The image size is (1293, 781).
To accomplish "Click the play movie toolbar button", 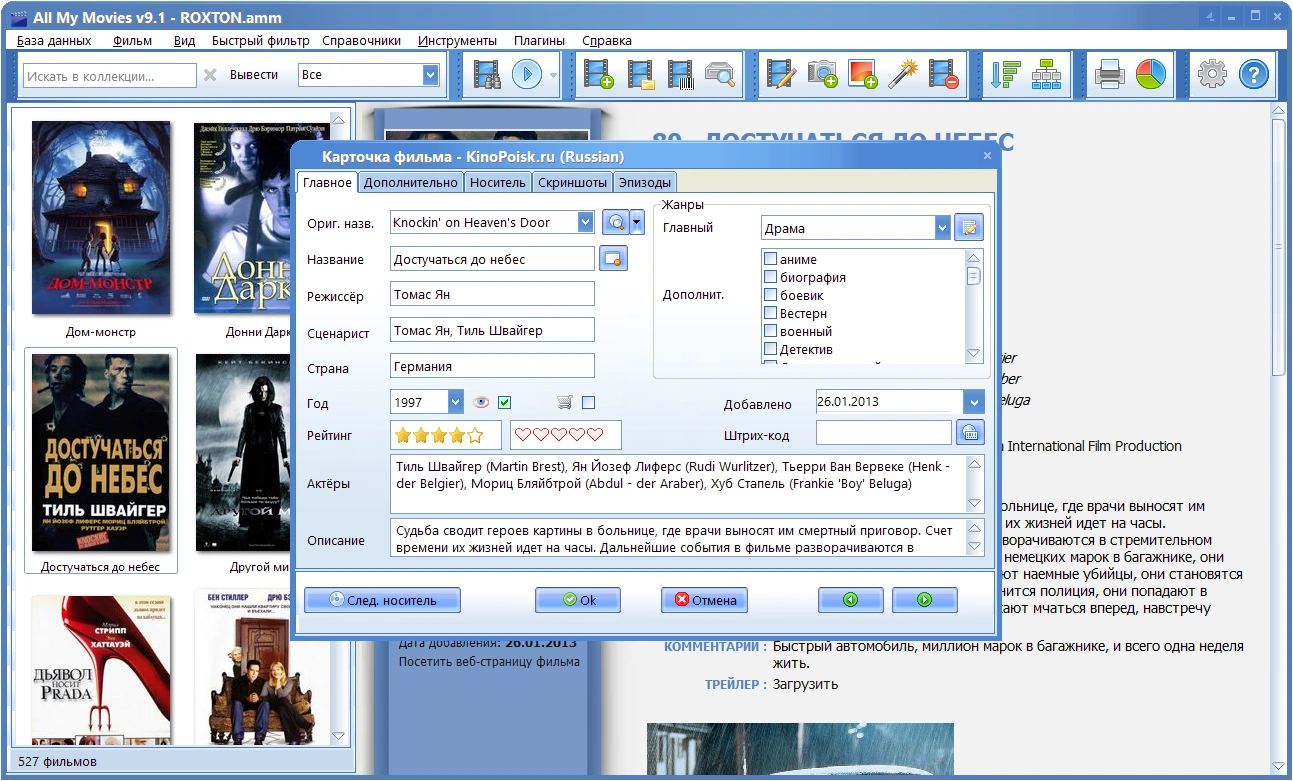I will tap(526, 74).
